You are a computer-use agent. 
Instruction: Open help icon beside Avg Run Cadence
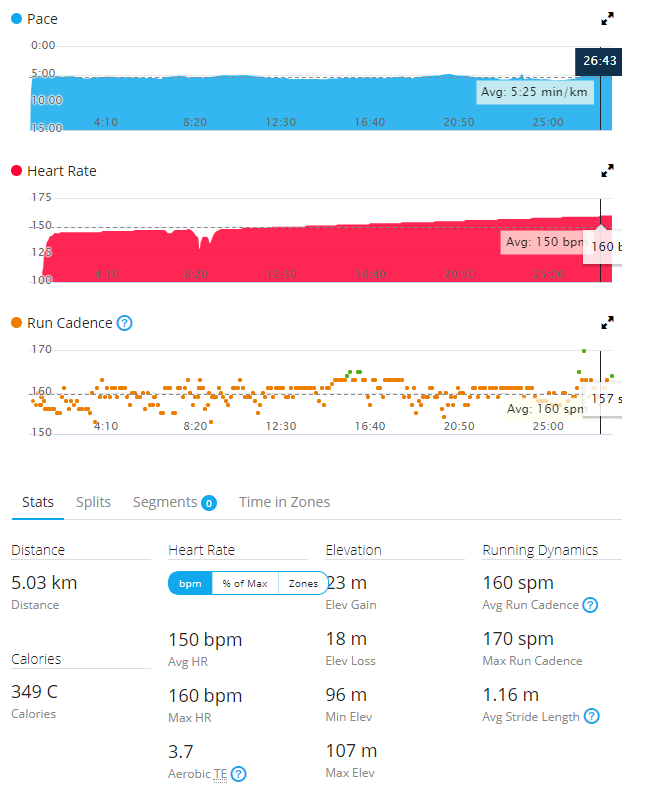(x=591, y=605)
